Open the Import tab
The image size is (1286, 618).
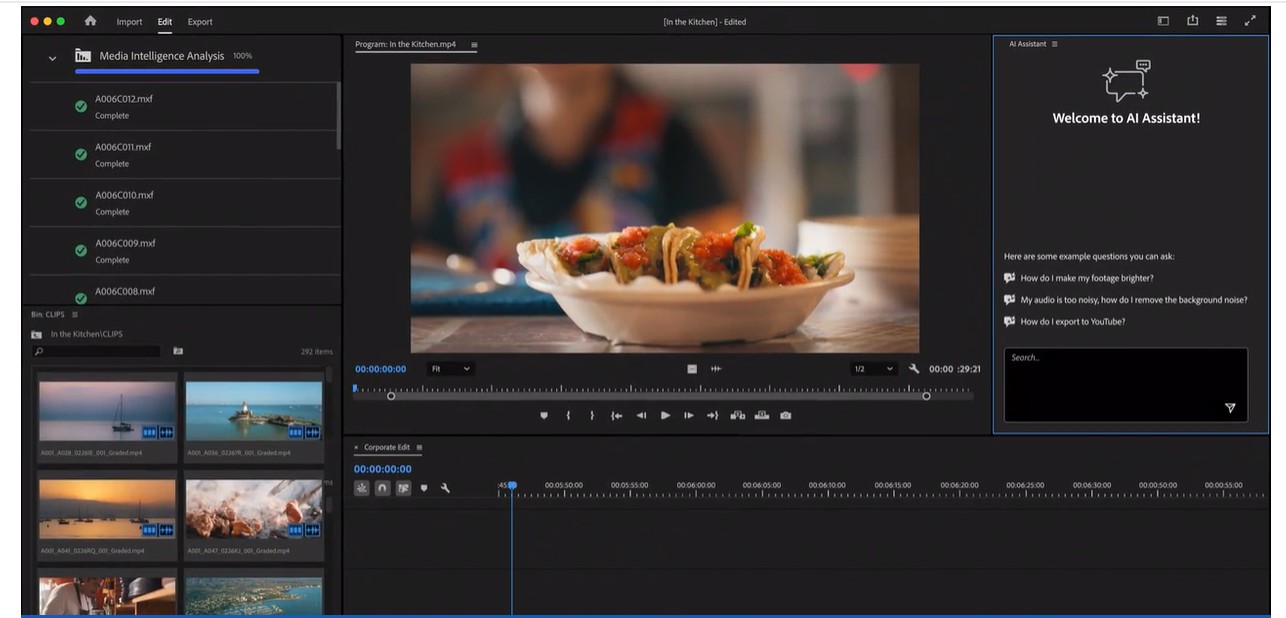[x=129, y=22]
